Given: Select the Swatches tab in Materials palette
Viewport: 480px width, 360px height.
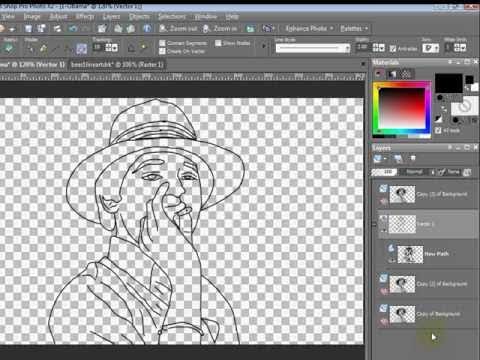Looking at the screenshot, I should click(405, 74).
